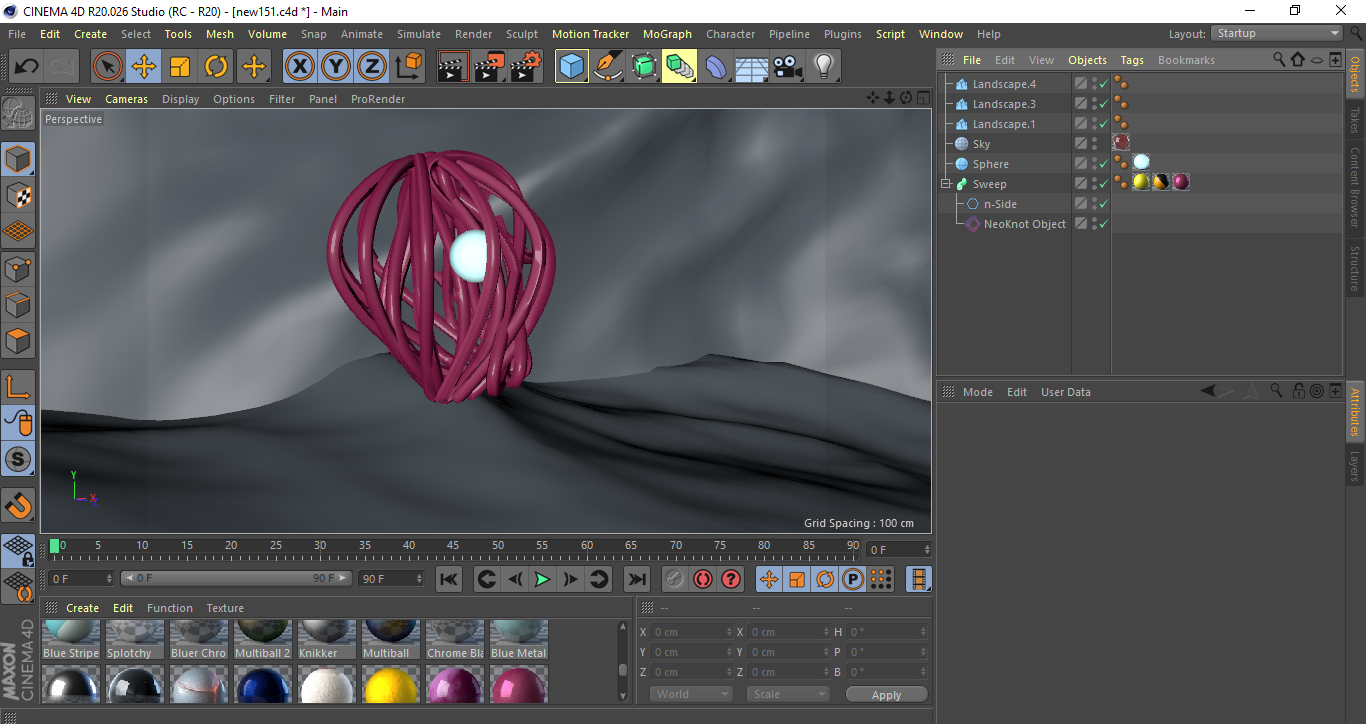
Task: Toggle Sphere enabled checkmark
Action: pos(1103,165)
